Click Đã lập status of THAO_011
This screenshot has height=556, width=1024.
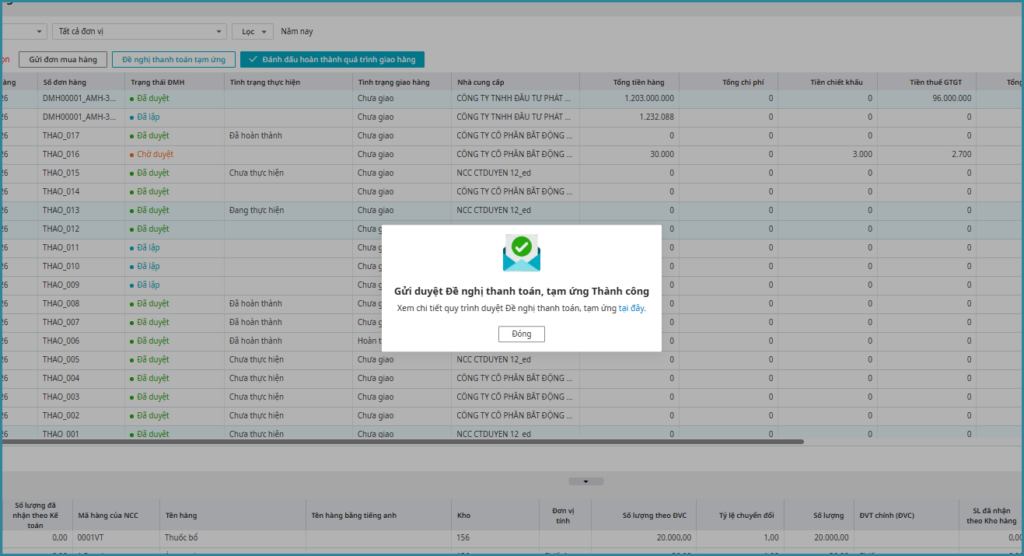pyautogui.click(x=148, y=248)
